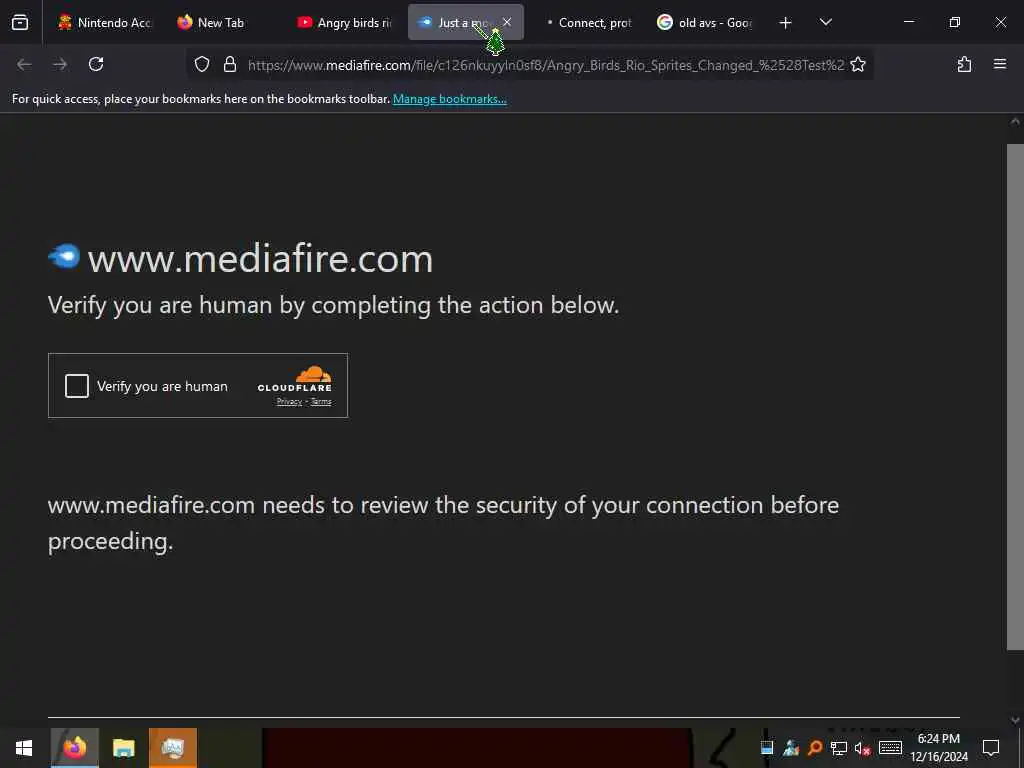The height and width of the screenshot is (768, 1024).
Task: Go back to the previous page
Action: (24, 64)
